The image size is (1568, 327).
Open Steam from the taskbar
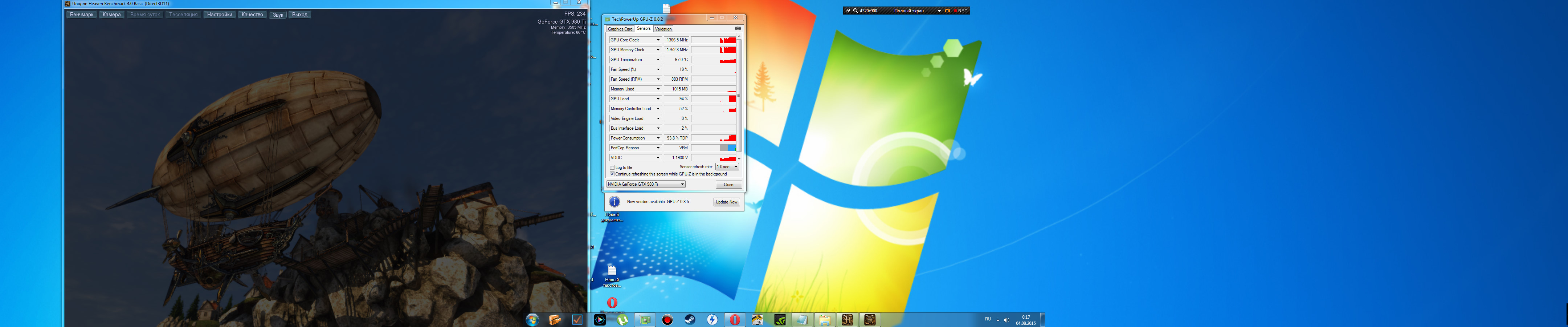click(x=690, y=320)
